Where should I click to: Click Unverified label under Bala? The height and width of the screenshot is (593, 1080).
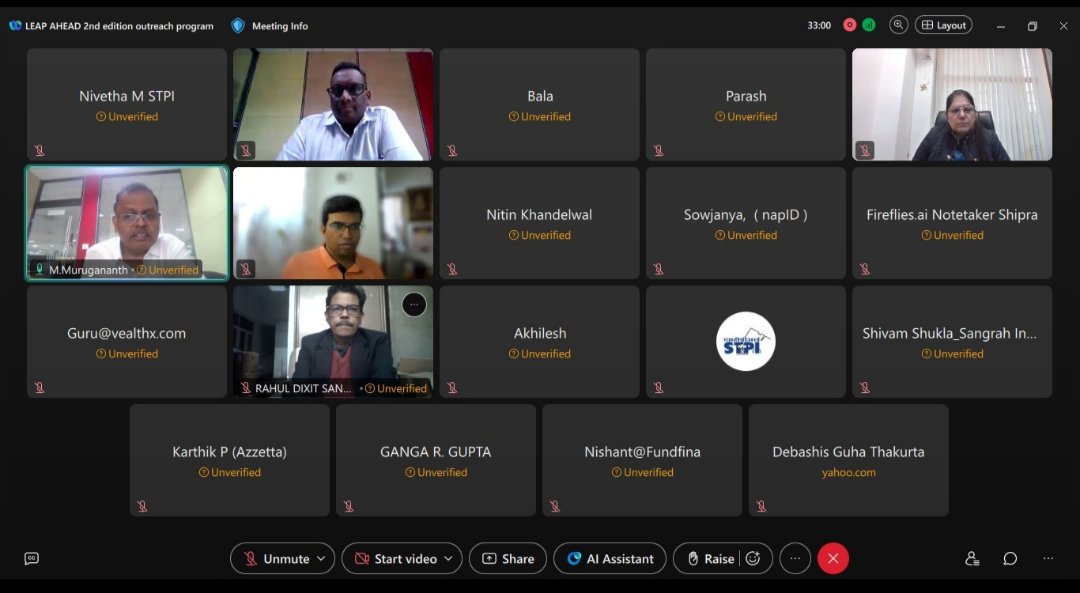[x=539, y=116]
